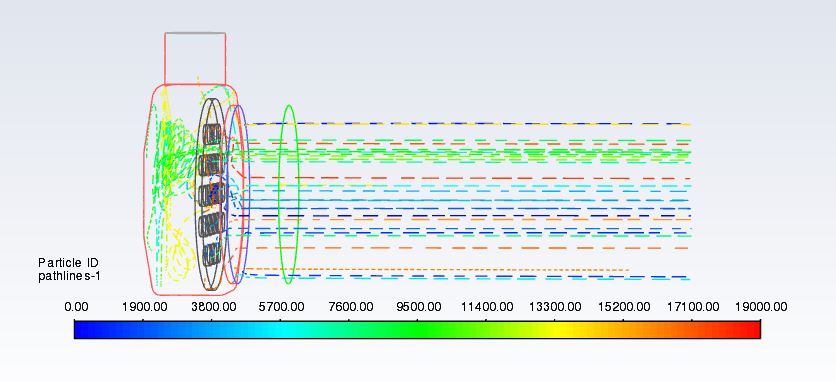Click the red dashed pathline in middle
The width and height of the screenshot is (836, 382).
(469, 178)
